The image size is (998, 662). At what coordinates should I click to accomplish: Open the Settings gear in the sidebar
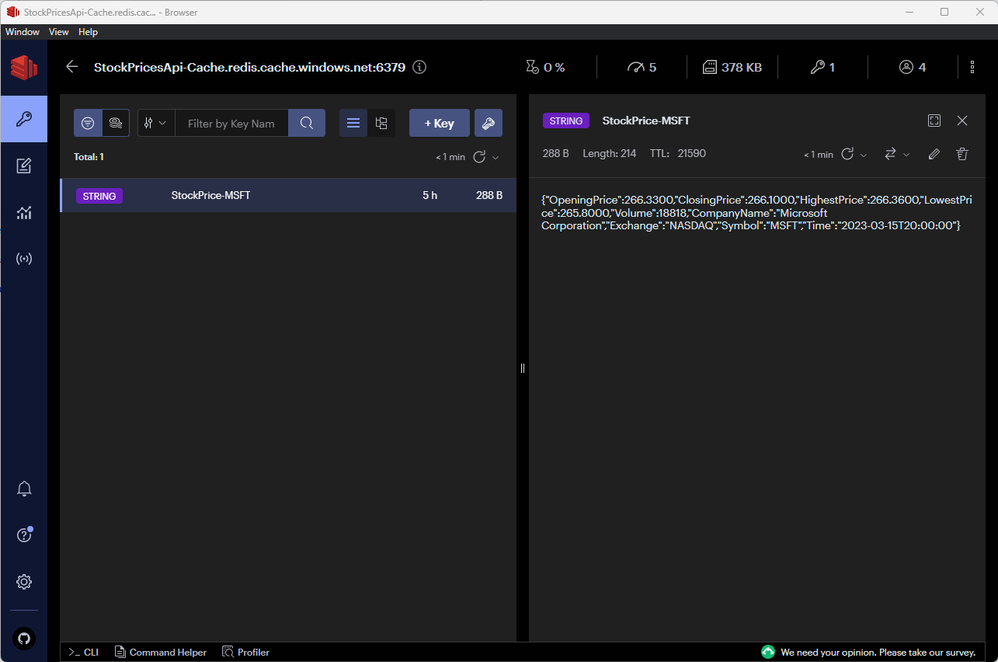(x=24, y=582)
